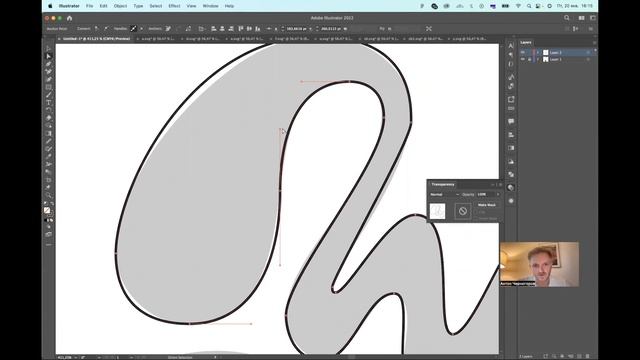Select the Selection tool (black arrow)
Viewport: 640px width, 360px height.
(49, 49)
